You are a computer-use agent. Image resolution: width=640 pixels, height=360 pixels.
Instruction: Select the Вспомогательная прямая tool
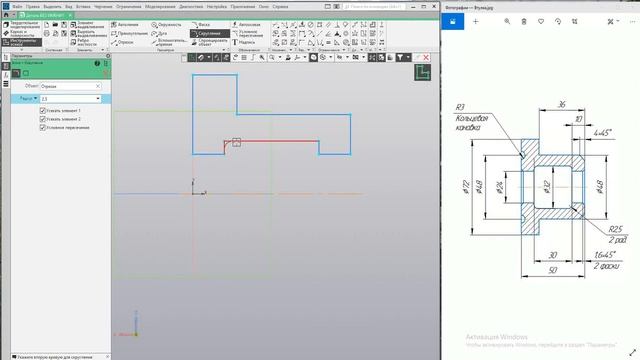pos(169,42)
